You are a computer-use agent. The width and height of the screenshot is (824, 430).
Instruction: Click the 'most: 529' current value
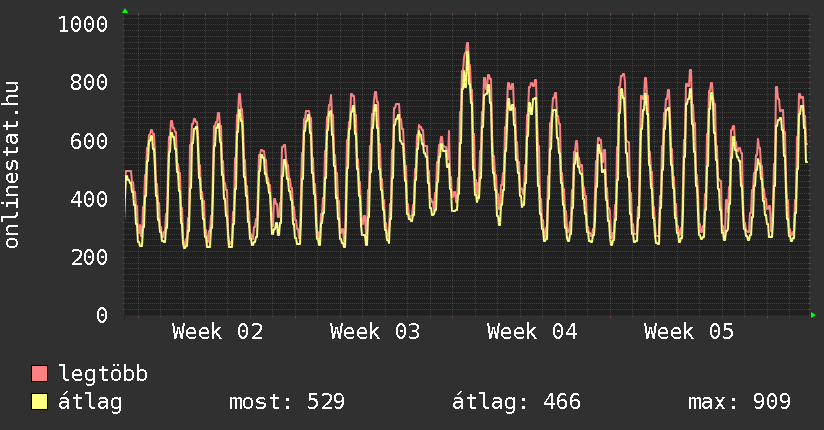287,402
